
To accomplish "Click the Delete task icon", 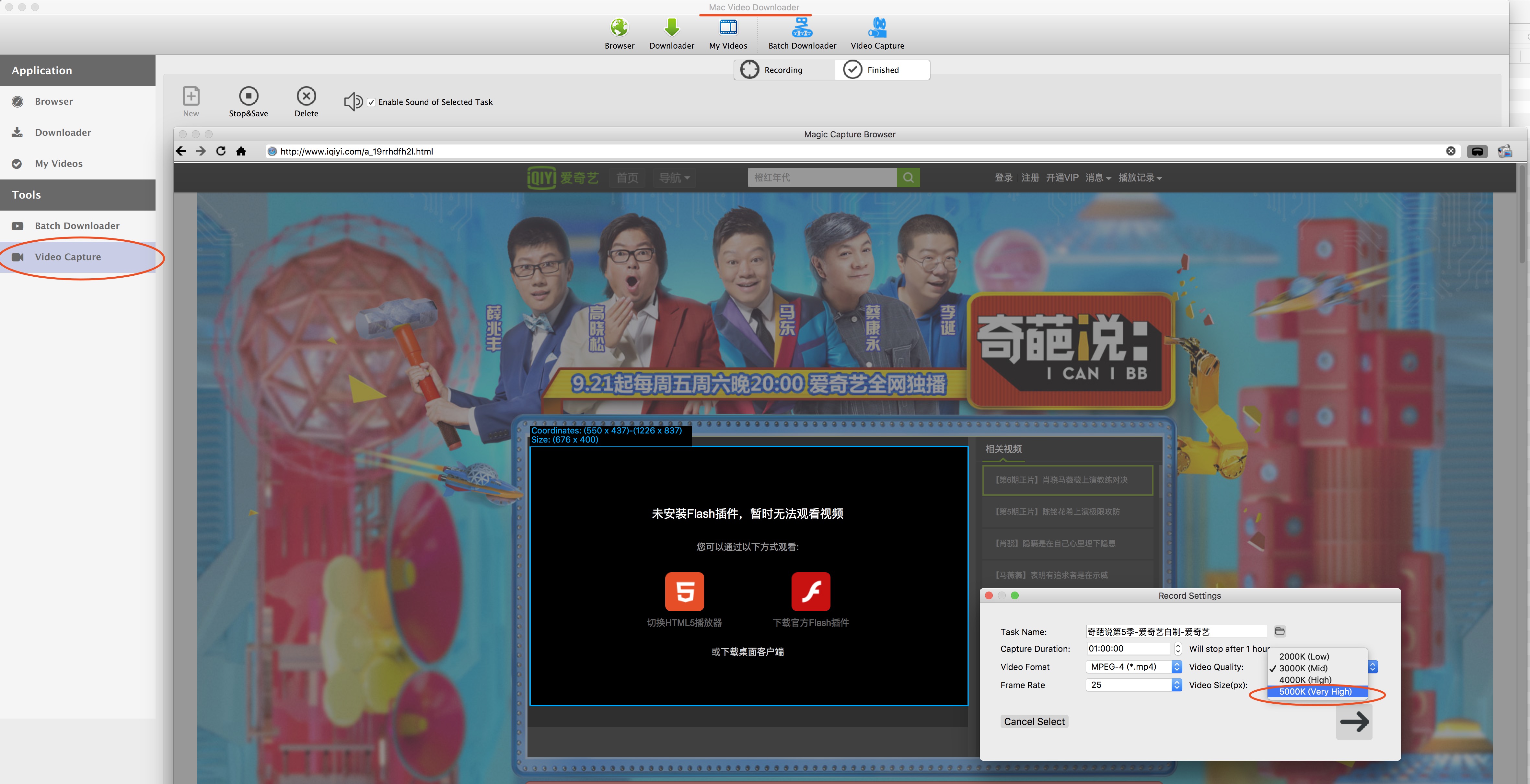I will [x=306, y=96].
